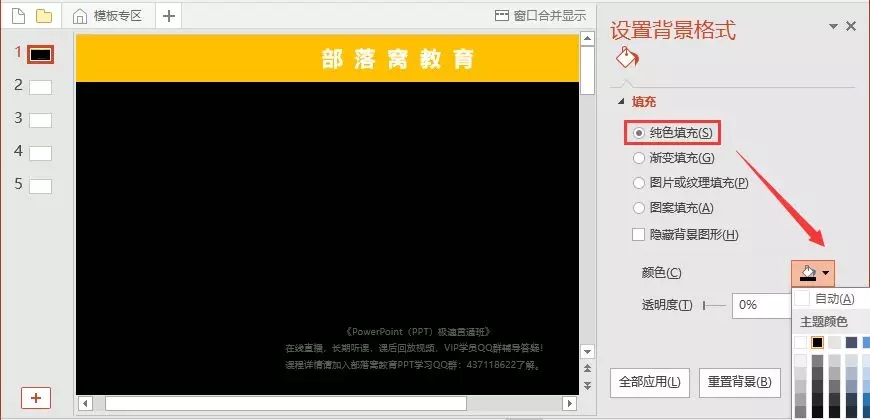
Task: Click the 窗口合并显示 window icon
Action: [502, 16]
